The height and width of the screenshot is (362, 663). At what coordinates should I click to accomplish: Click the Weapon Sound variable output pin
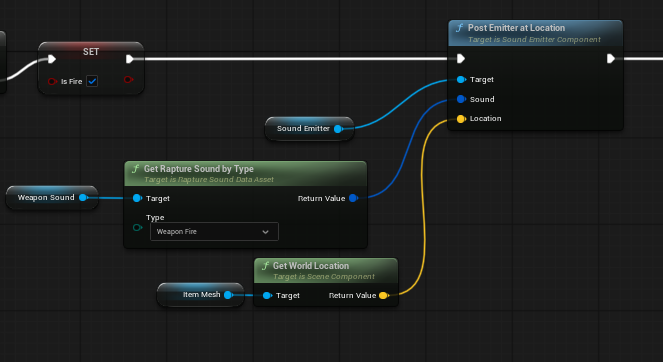tap(83, 197)
